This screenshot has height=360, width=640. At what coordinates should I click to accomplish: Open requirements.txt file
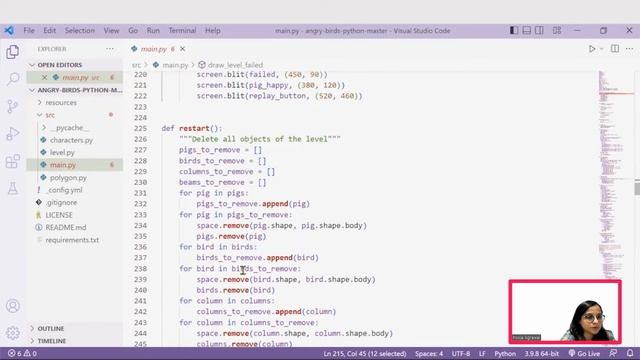(x=72, y=240)
